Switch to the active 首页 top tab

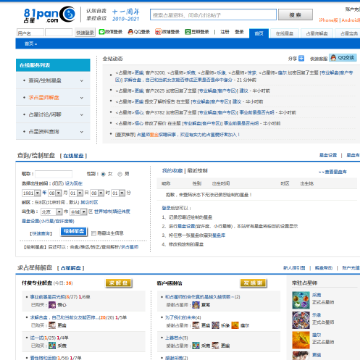259,33
